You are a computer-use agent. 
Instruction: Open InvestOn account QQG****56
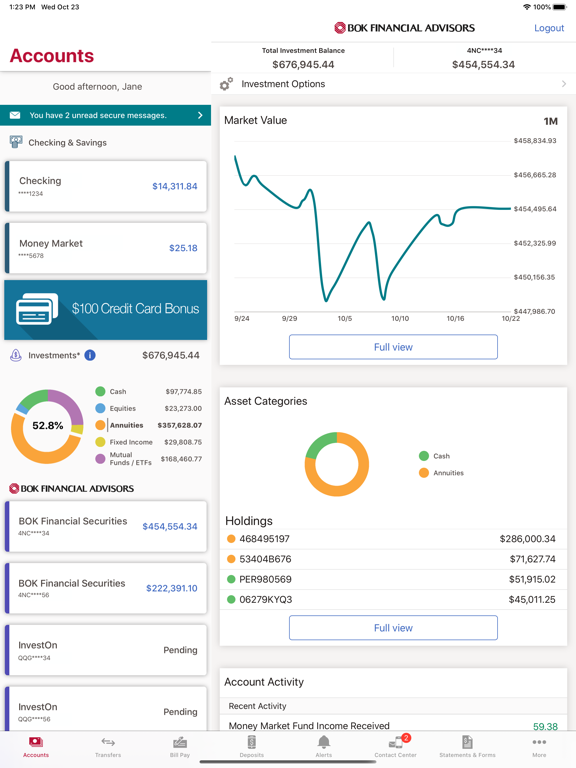tap(106, 709)
